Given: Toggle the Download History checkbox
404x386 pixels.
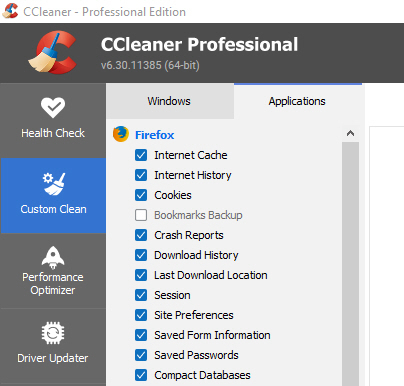Looking at the screenshot, I should [141, 255].
